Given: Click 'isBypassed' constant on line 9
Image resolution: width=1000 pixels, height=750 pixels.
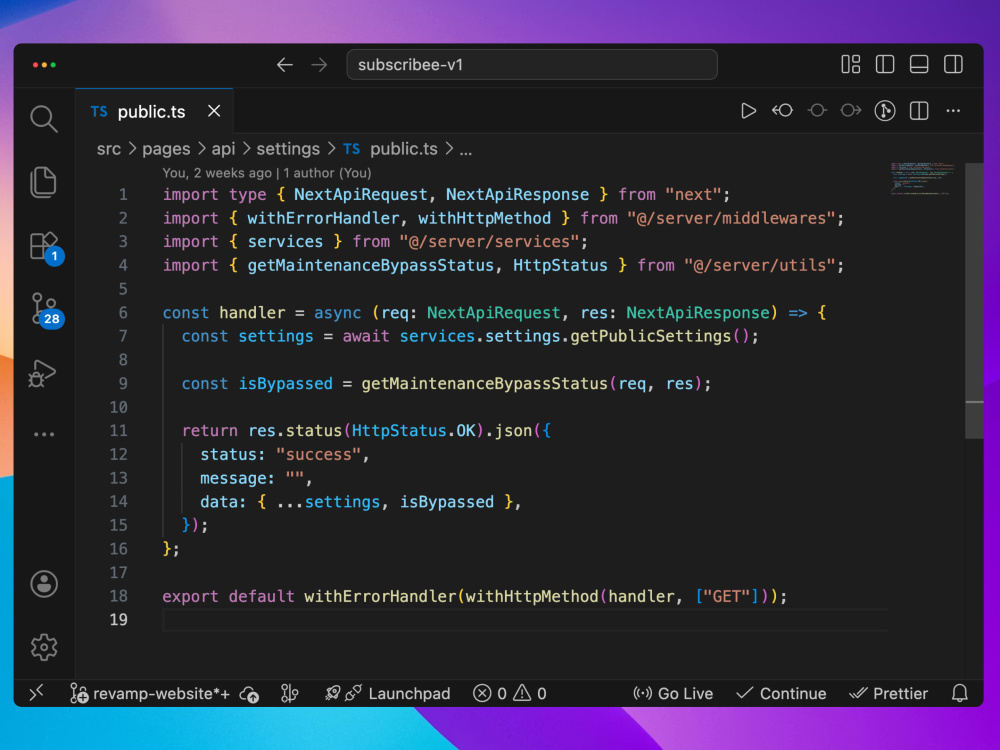Looking at the screenshot, I should (x=286, y=383).
